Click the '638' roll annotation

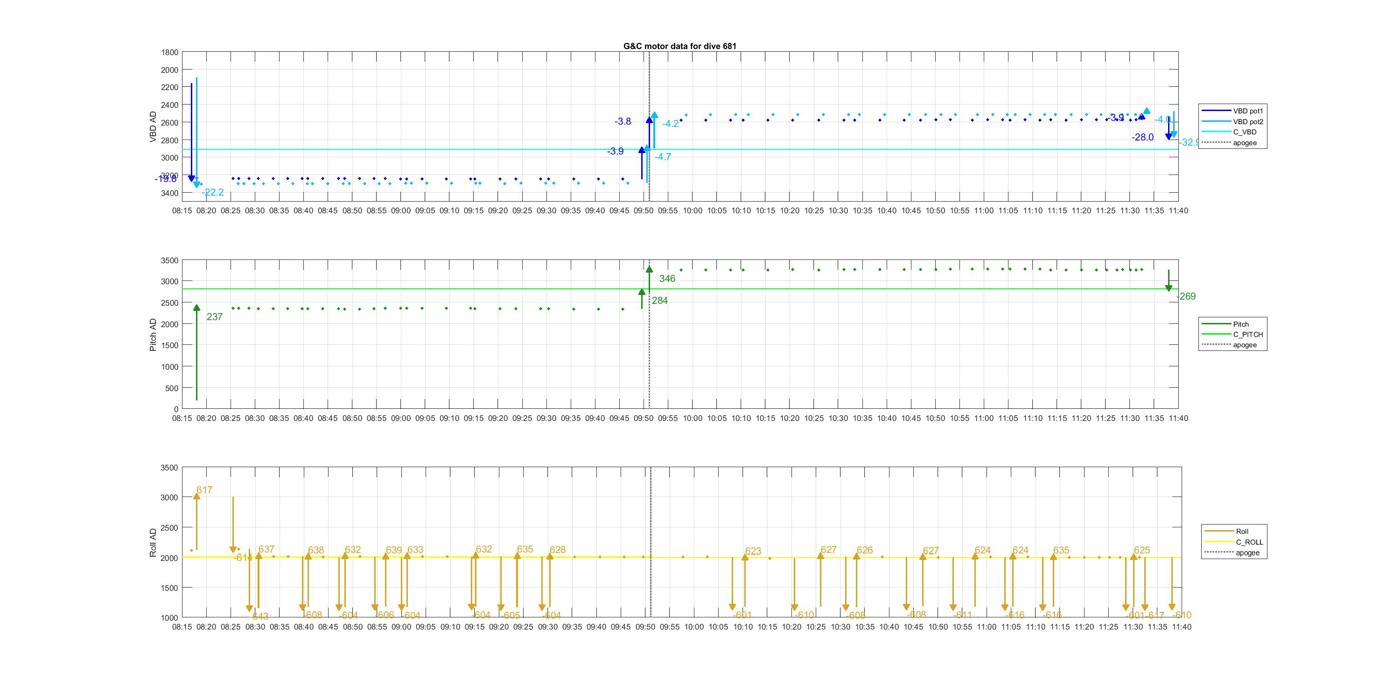point(316,551)
